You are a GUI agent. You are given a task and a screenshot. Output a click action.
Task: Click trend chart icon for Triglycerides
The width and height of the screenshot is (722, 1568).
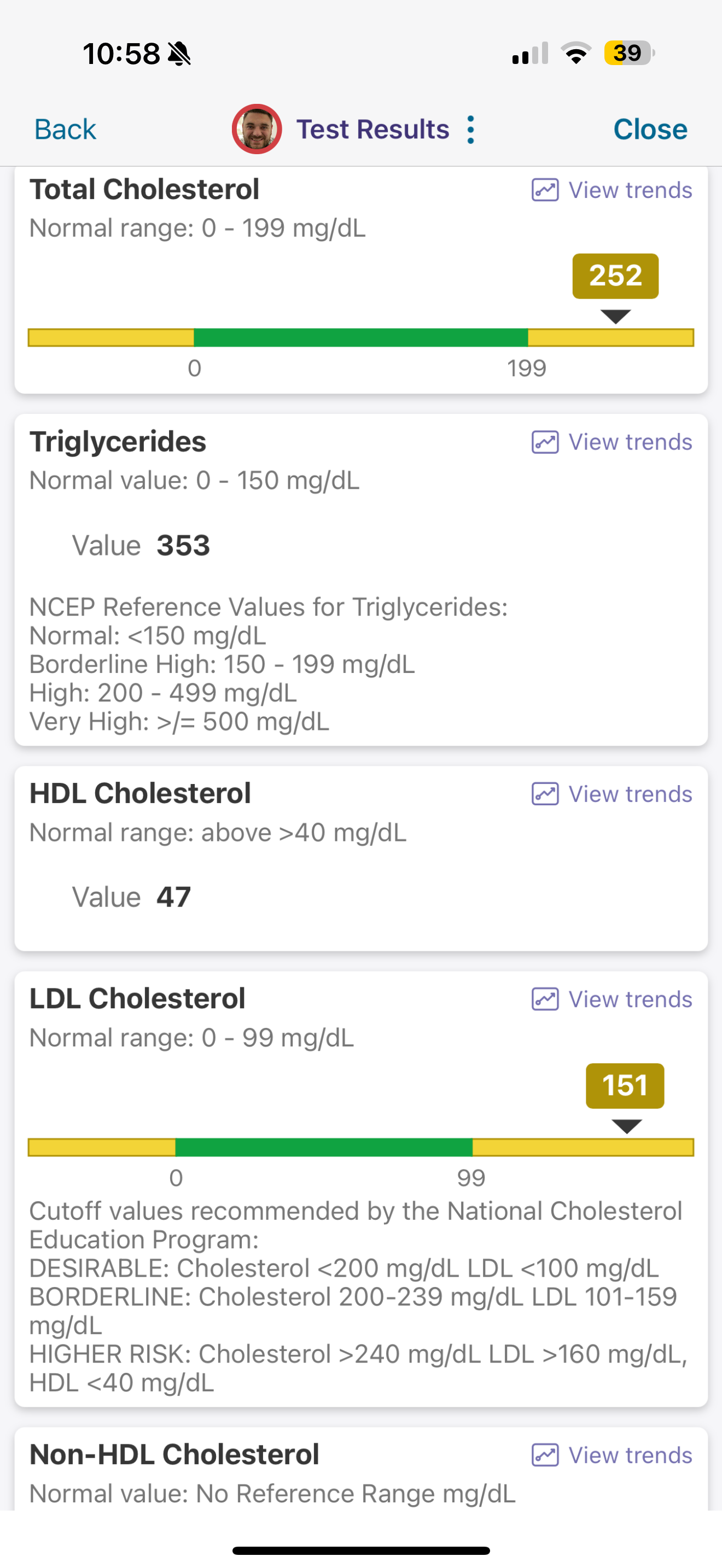[545, 442]
